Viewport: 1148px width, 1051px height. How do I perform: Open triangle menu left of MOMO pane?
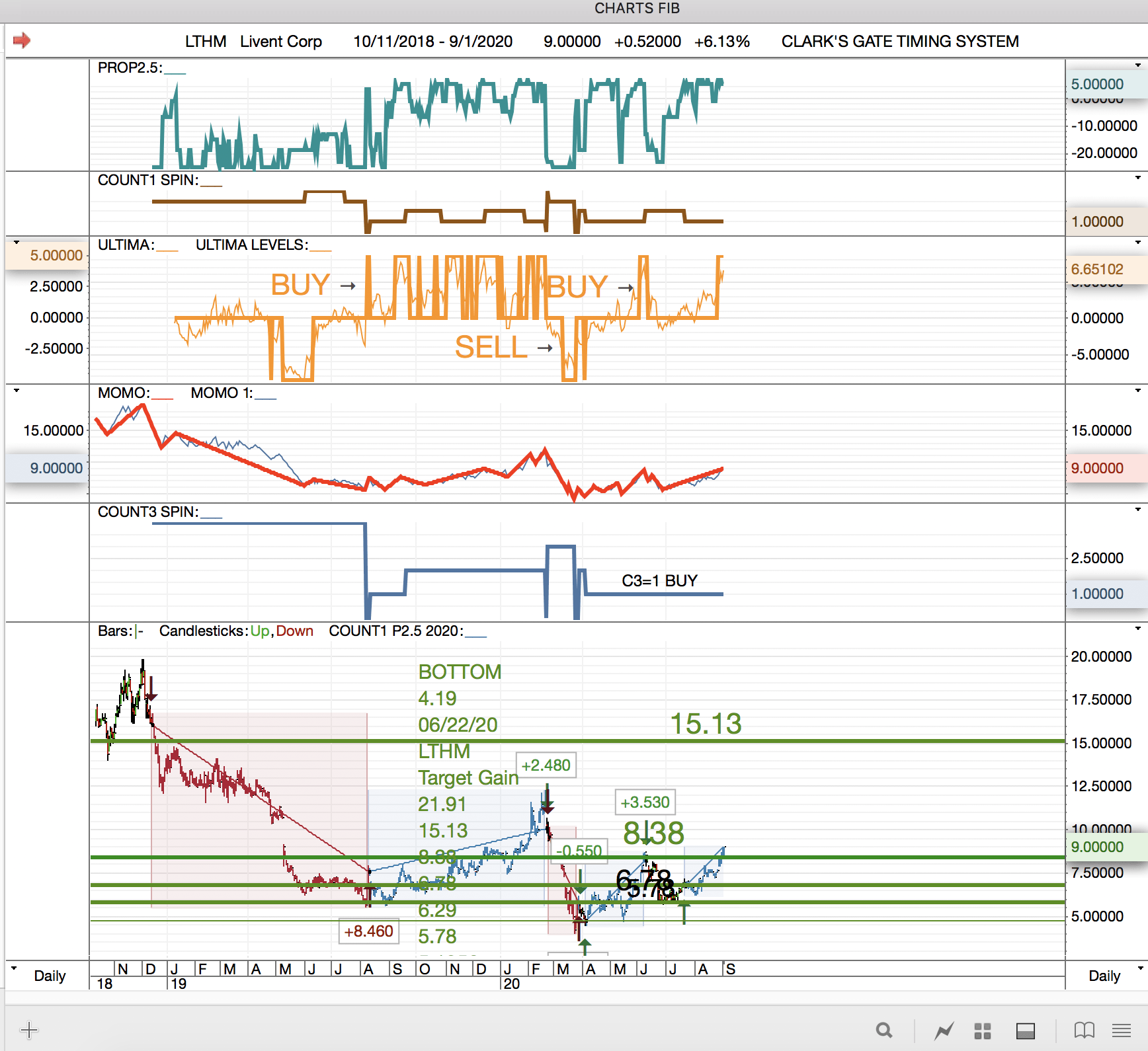[x=17, y=391]
